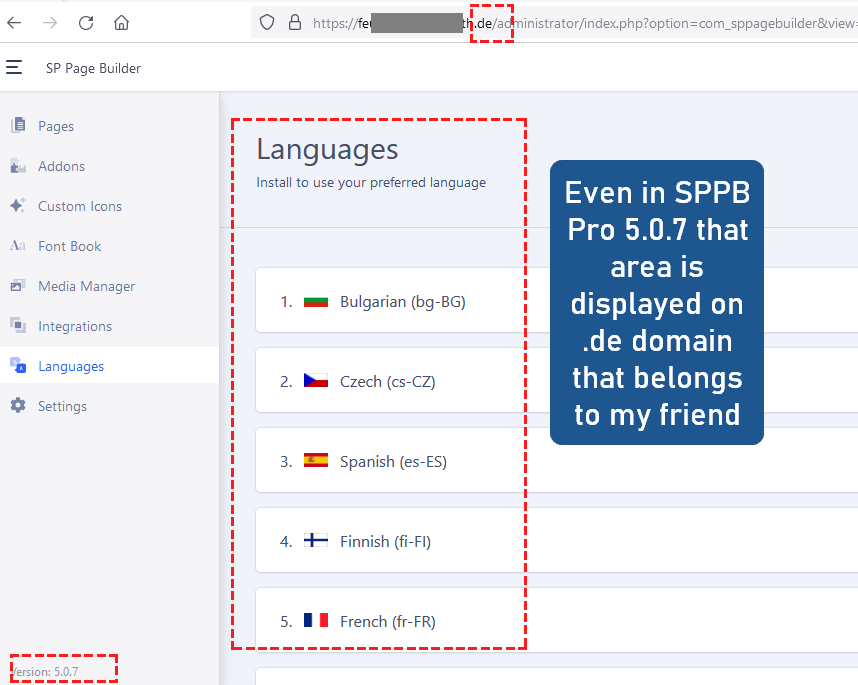The width and height of the screenshot is (858, 685).
Task: Click the Addons sidebar icon
Action: click(x=18, y=166)
